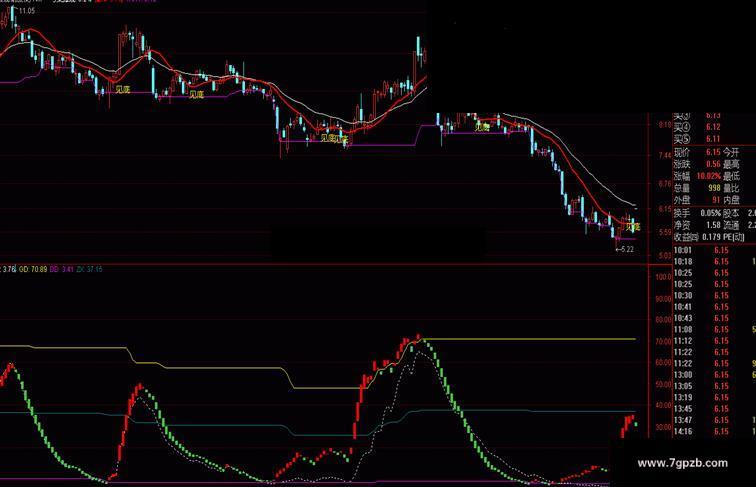The height and width of the screenshot is (487, 756).
Task: Select the 10:18 trade tick row
Action: [715, 262]
